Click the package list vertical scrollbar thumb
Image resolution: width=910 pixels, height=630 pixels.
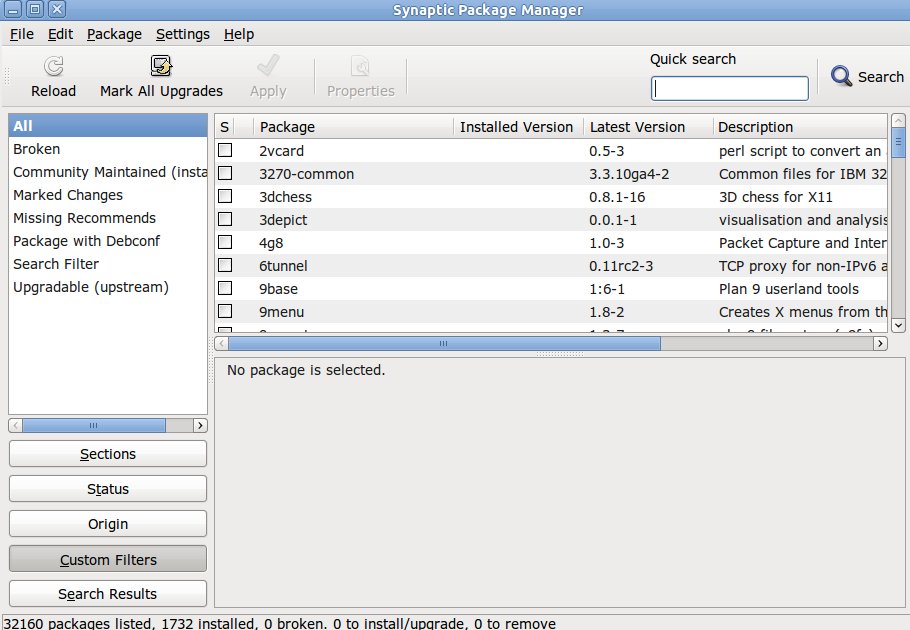898,143
